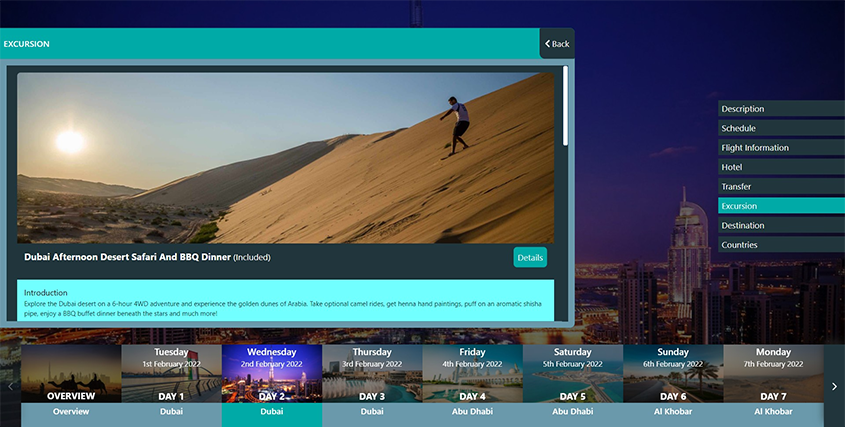Image resolution: width=845 pixels, height=427 pixels.
Task: Select the Overview thumbnail in timeline
Action: pyautogui.click(x=71, y=380)
